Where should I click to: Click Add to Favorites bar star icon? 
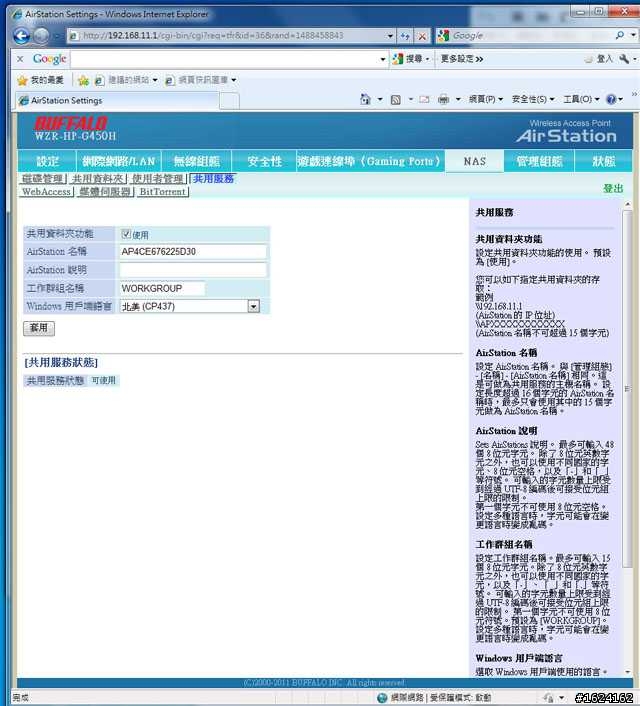point(83,80)
